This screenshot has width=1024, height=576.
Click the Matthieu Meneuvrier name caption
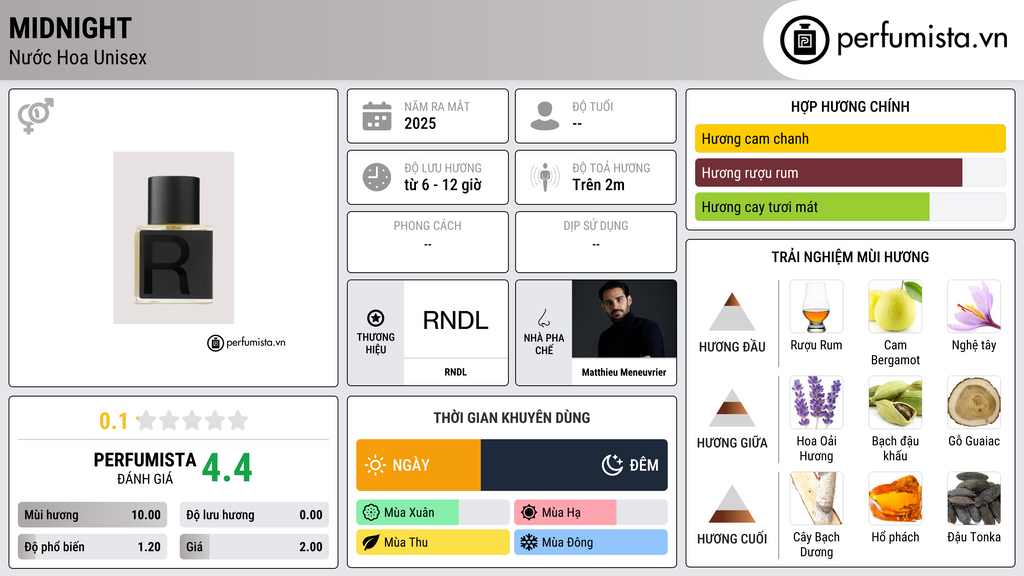click(x=624, y=372)
